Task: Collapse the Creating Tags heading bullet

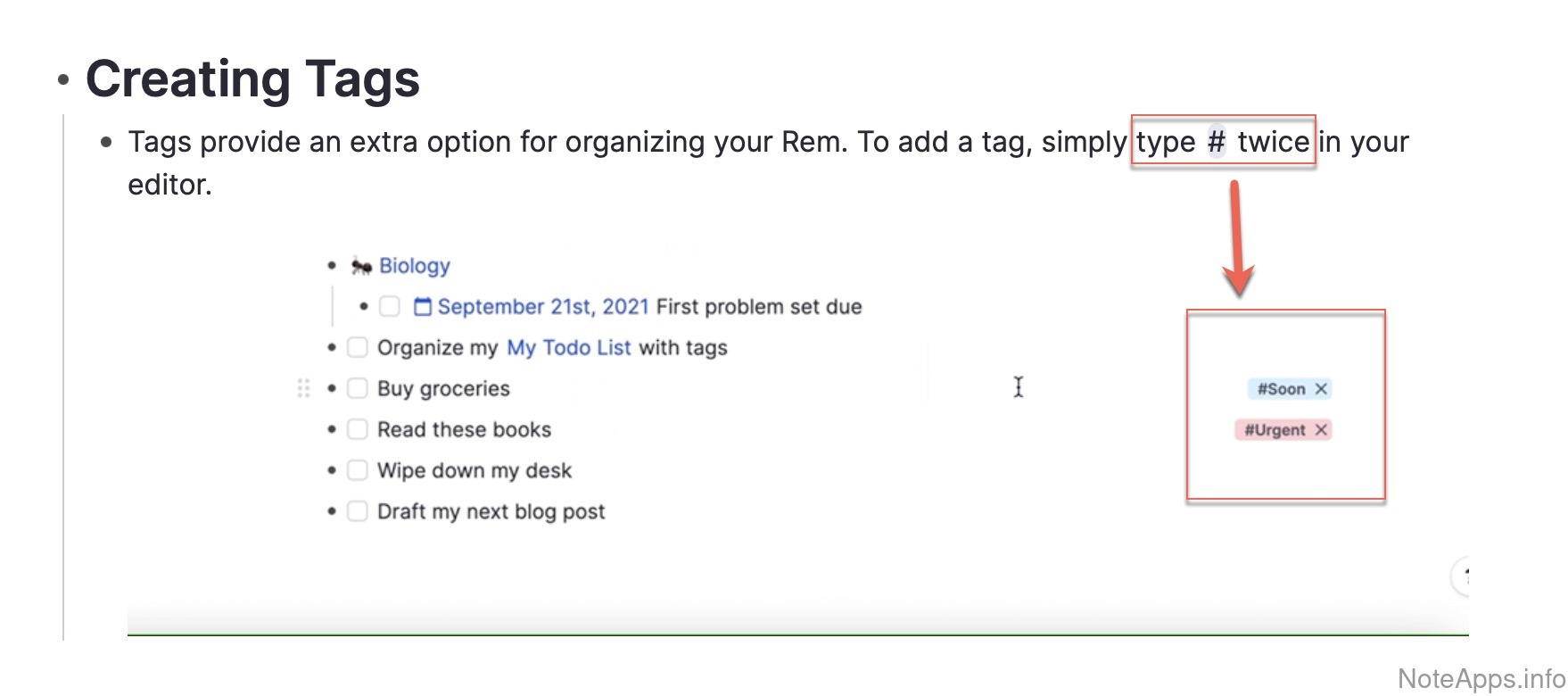Action: point(63,80)
